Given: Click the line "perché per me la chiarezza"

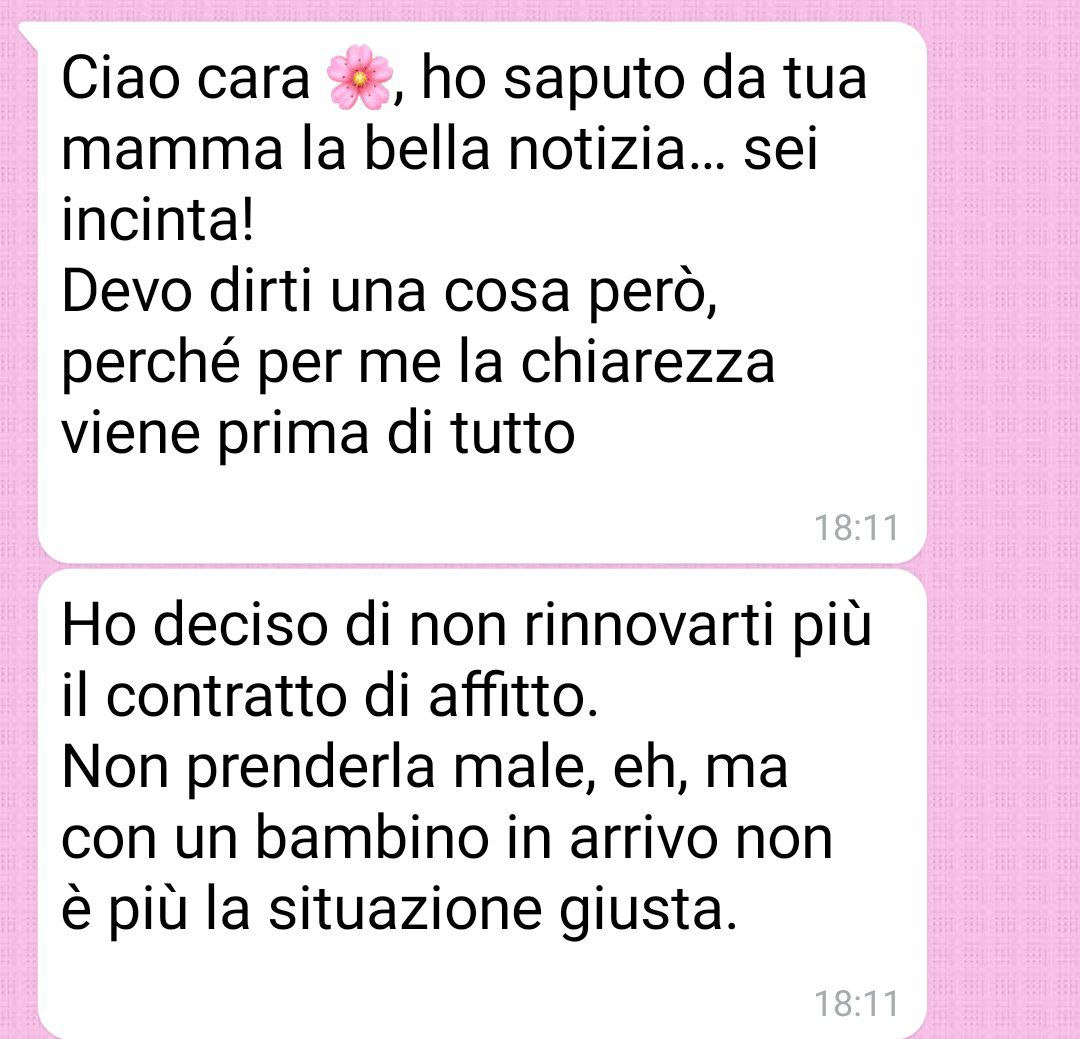Looking at the screenshot, I should (418, 364).
